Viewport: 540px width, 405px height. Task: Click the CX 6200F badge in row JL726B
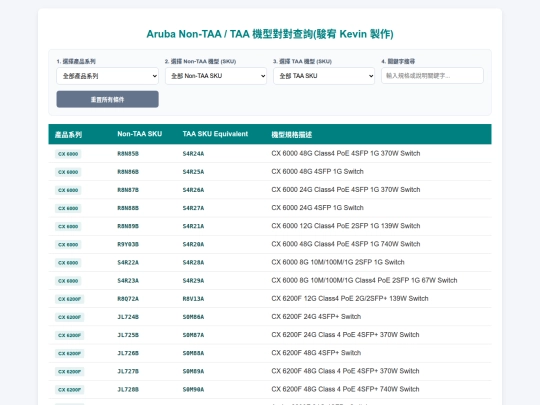(x=70, y=353)
